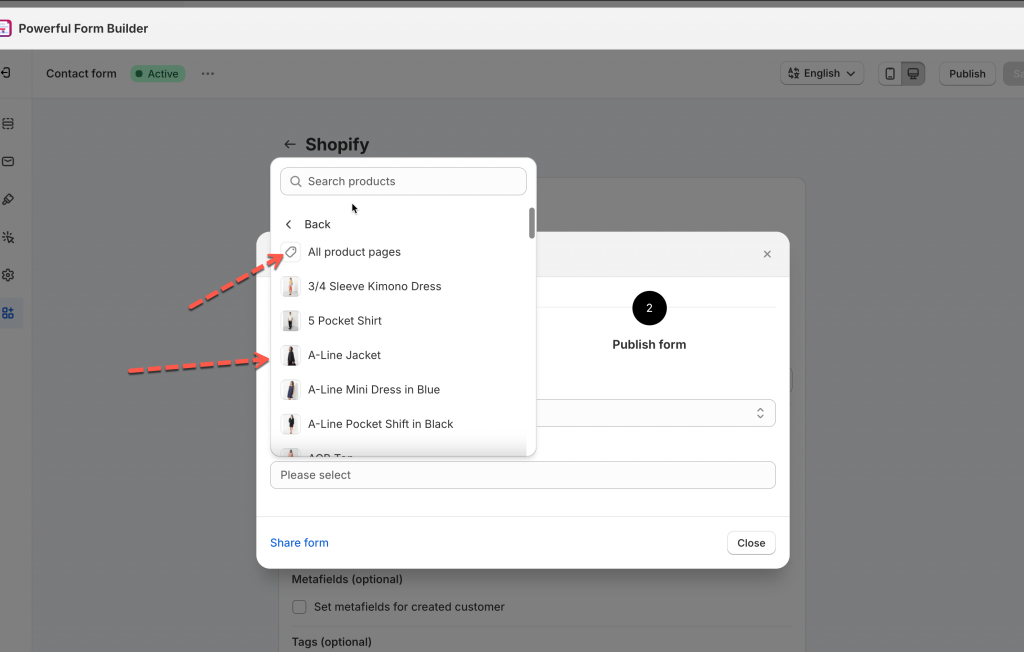Viewport: 1024px width, 652px height.
Task: Choose All product pages option
Action: [x=354, y=252]
